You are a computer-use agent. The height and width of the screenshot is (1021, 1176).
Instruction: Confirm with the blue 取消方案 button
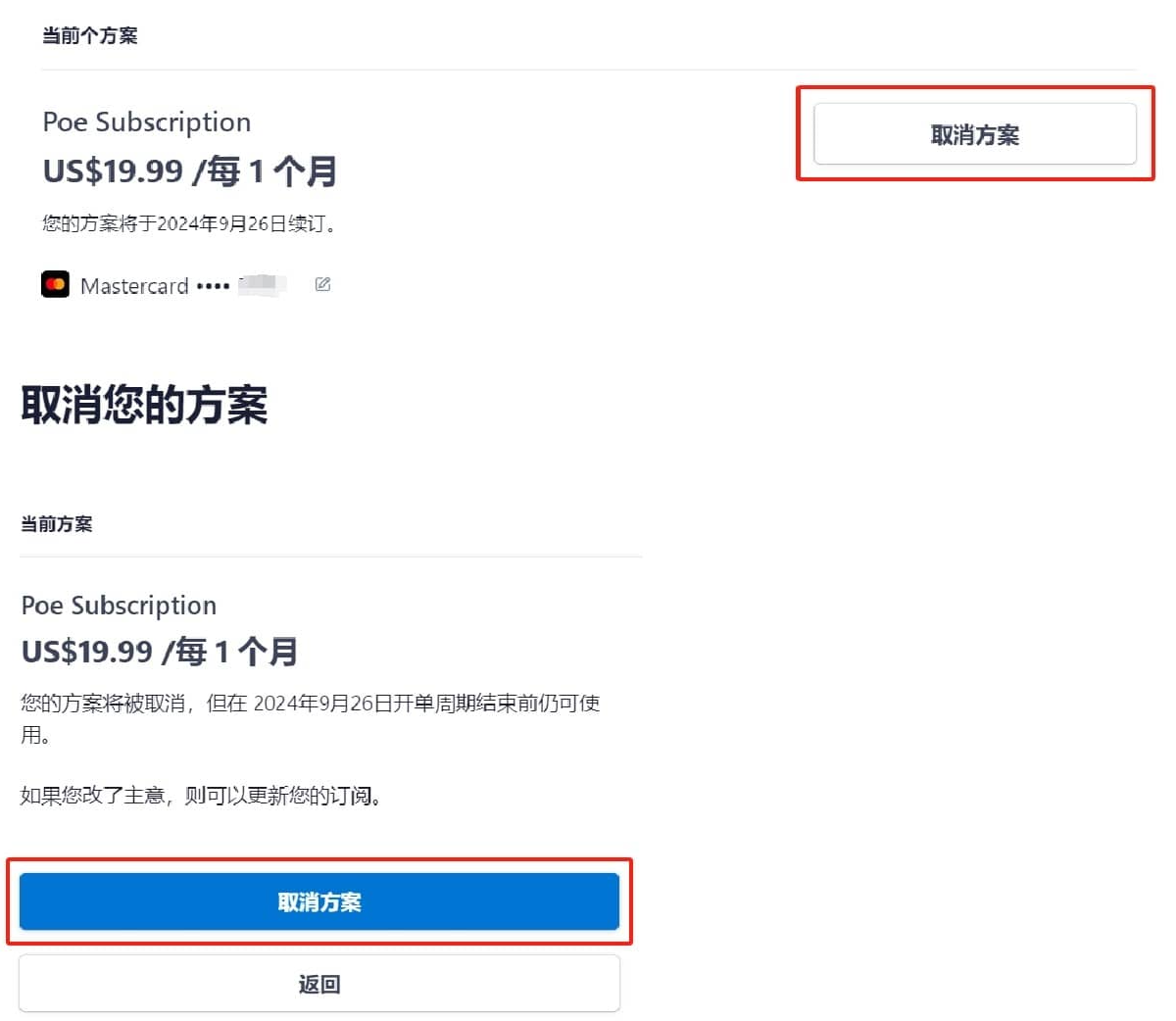[319, 901]
